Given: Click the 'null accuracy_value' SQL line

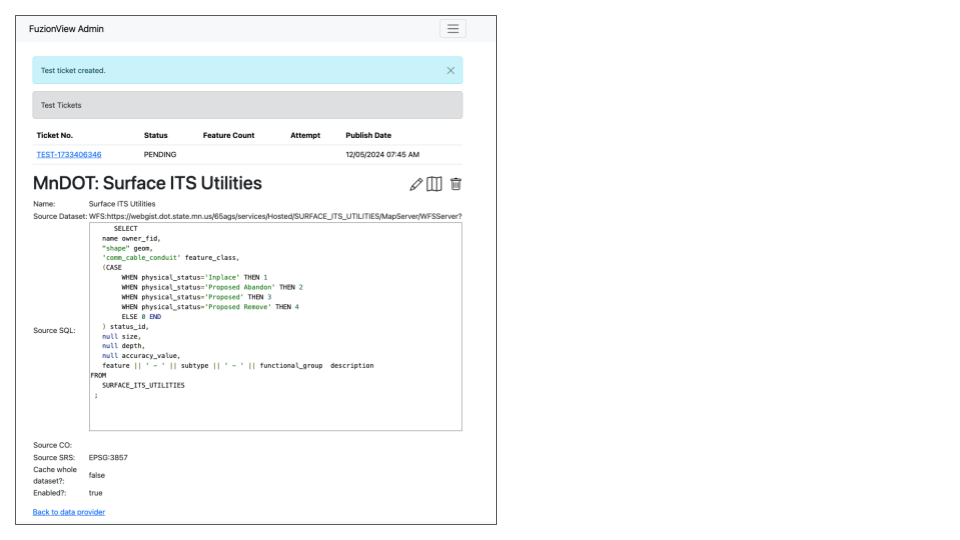Looking at the screenshot, I should coord(141,355).
